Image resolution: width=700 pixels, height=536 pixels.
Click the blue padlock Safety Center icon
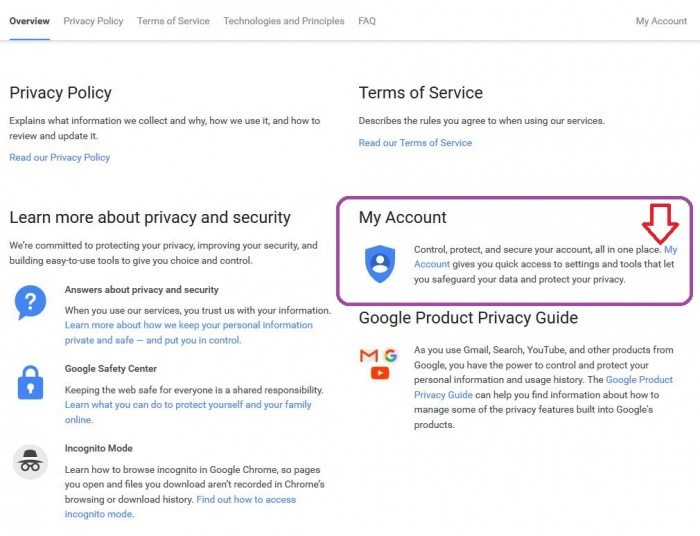[x=30, y=382]
